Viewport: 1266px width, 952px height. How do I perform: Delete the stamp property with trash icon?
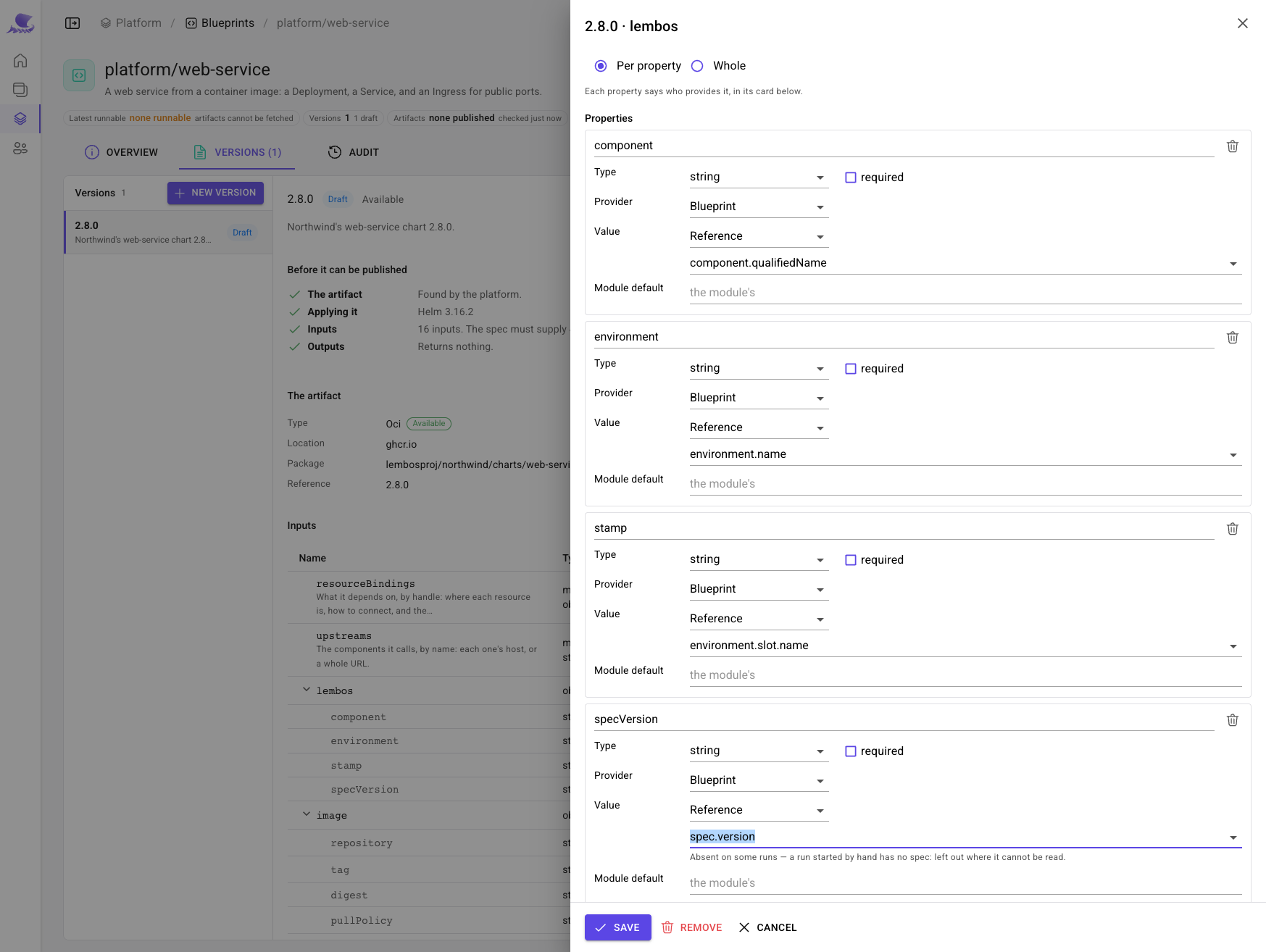[1232, 529]
